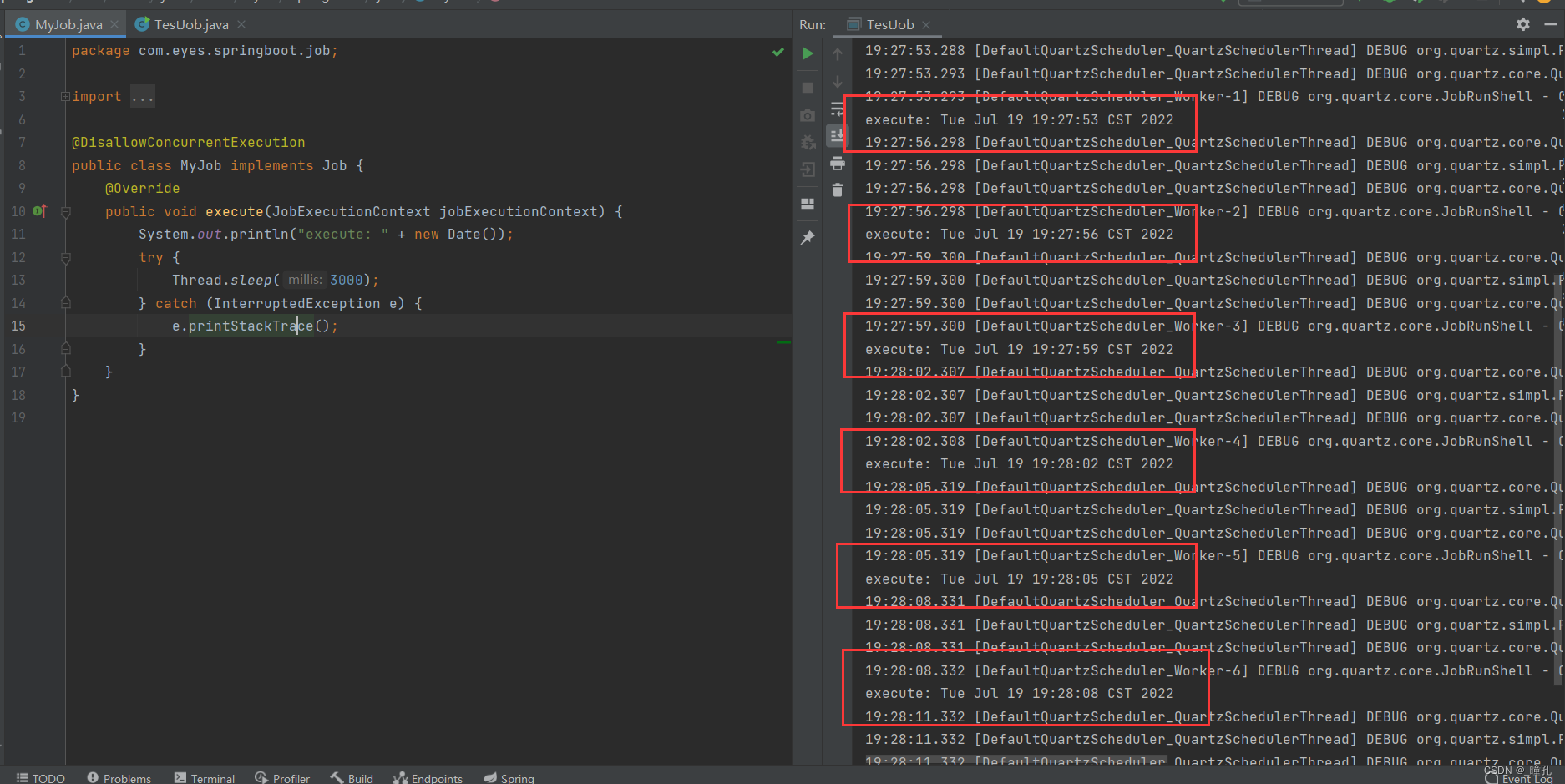Click console line 'execute: Tue Jul 19 19:28:08 CST 2022'

pos(1020,694)
